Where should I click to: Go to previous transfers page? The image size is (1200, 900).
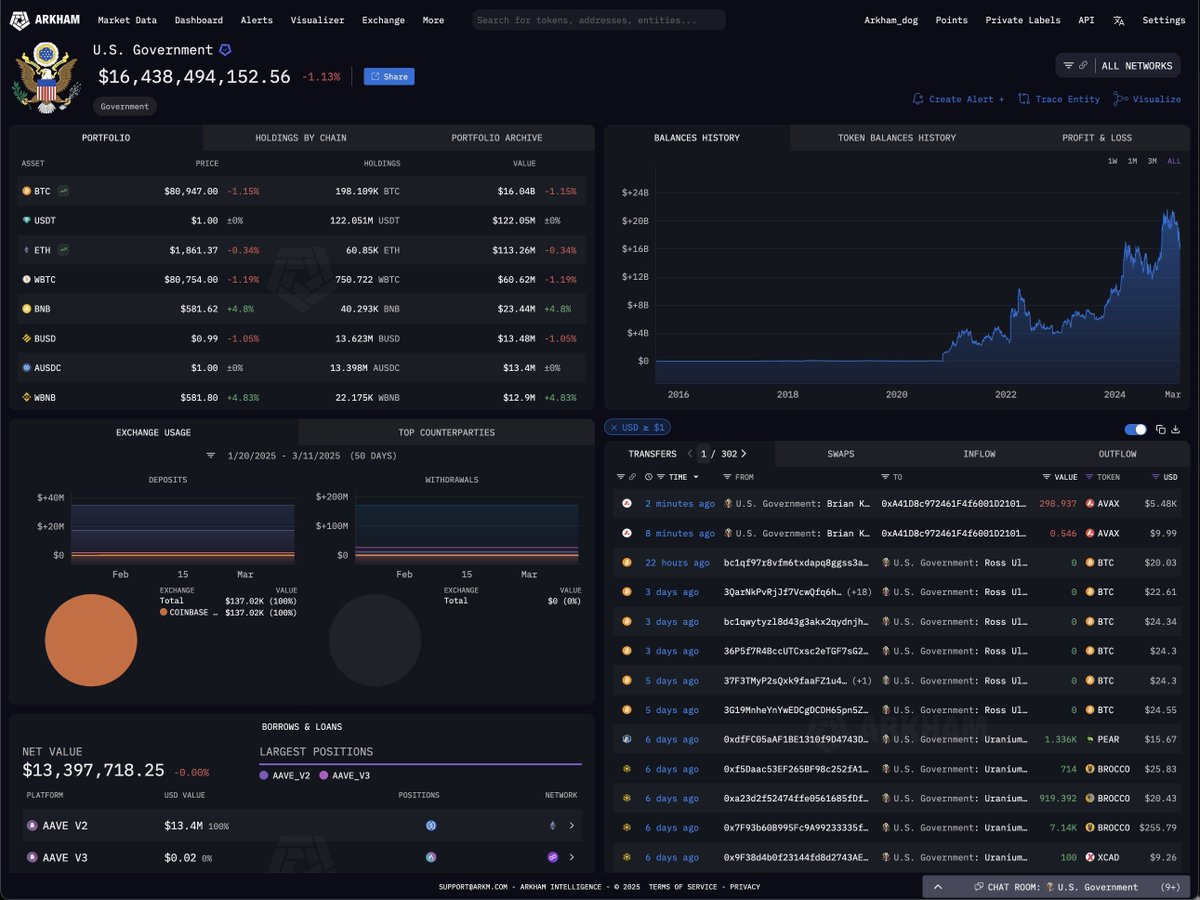[690, 454]
